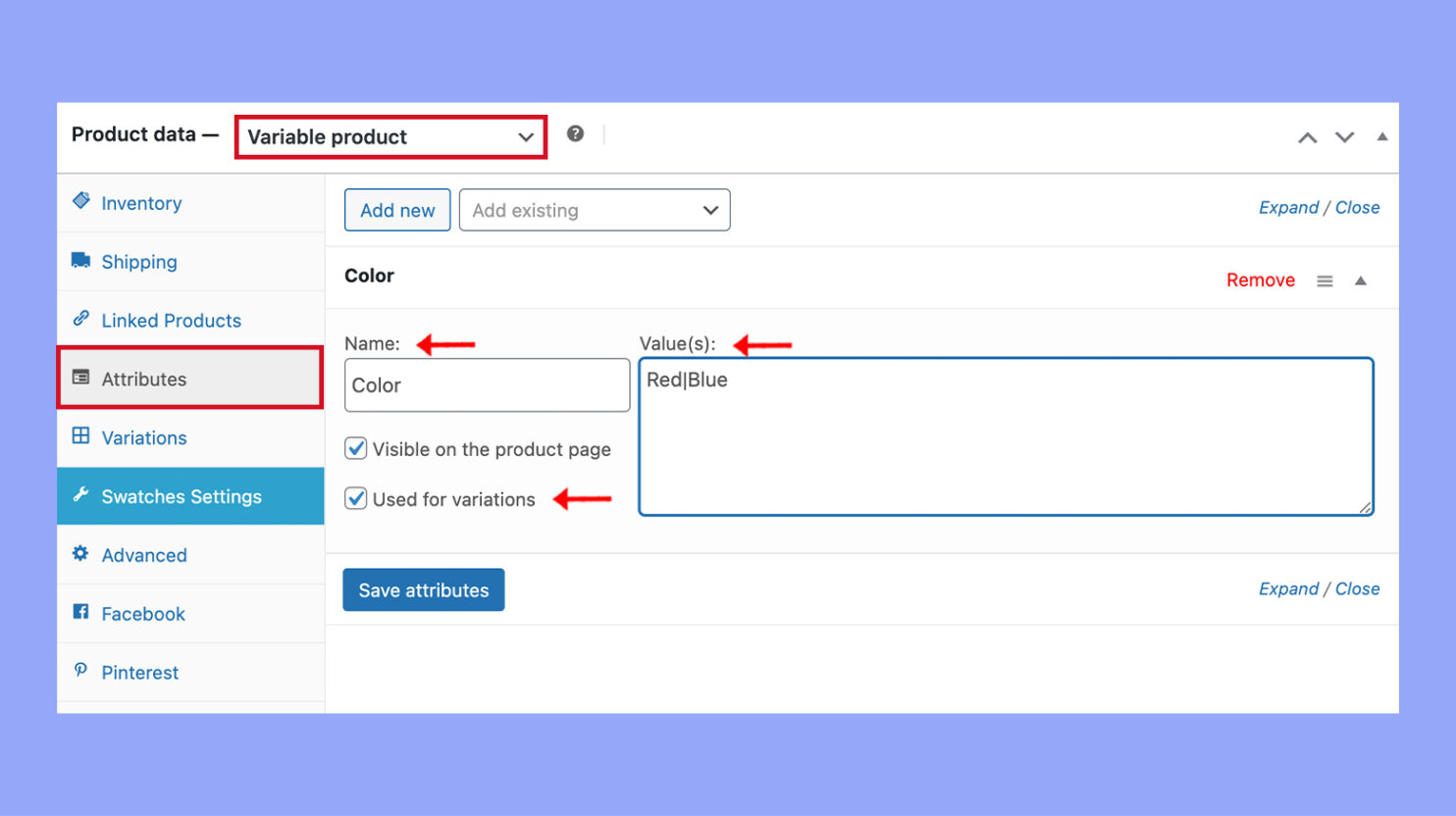The width and height of the screenshot is (1456, 816).
Task: Disable Used for variations
Action: click(355, 498)
